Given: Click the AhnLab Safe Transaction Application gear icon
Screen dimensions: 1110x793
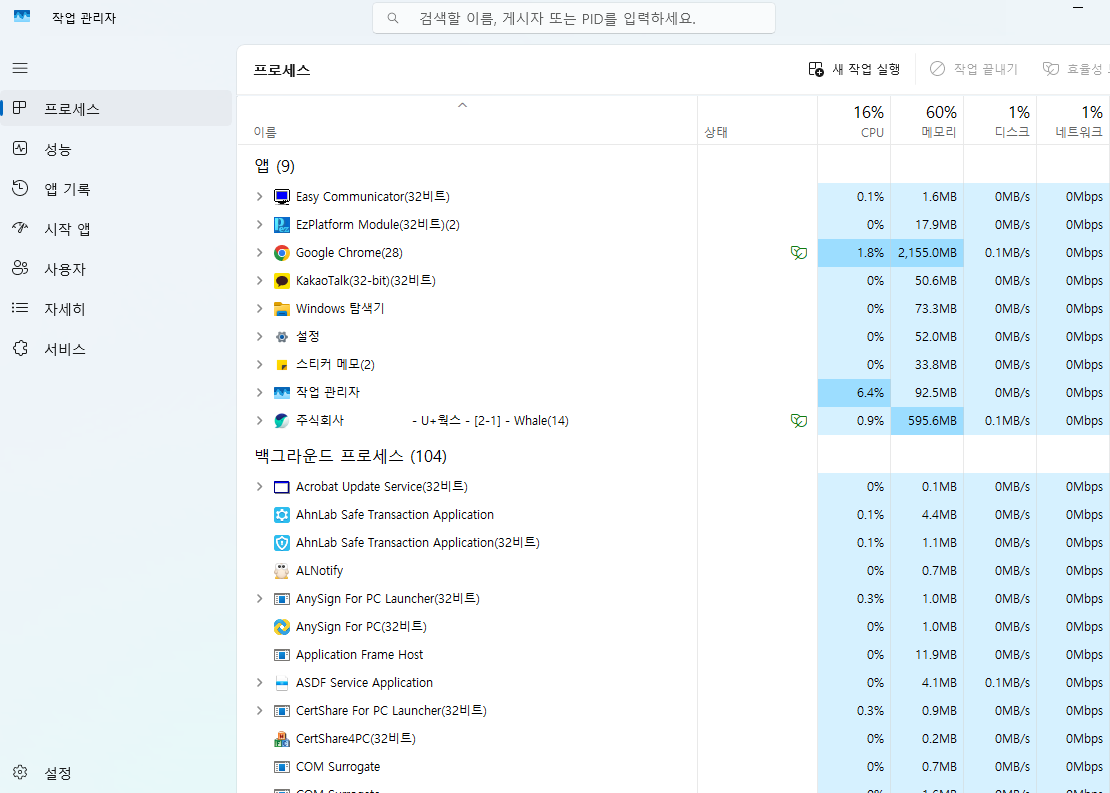Looking at the screenshot, I should pos(282,515).
